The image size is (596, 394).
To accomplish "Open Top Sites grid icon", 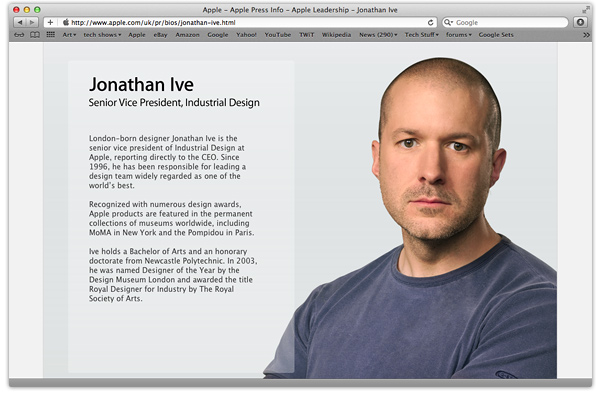I will (51, 35).
